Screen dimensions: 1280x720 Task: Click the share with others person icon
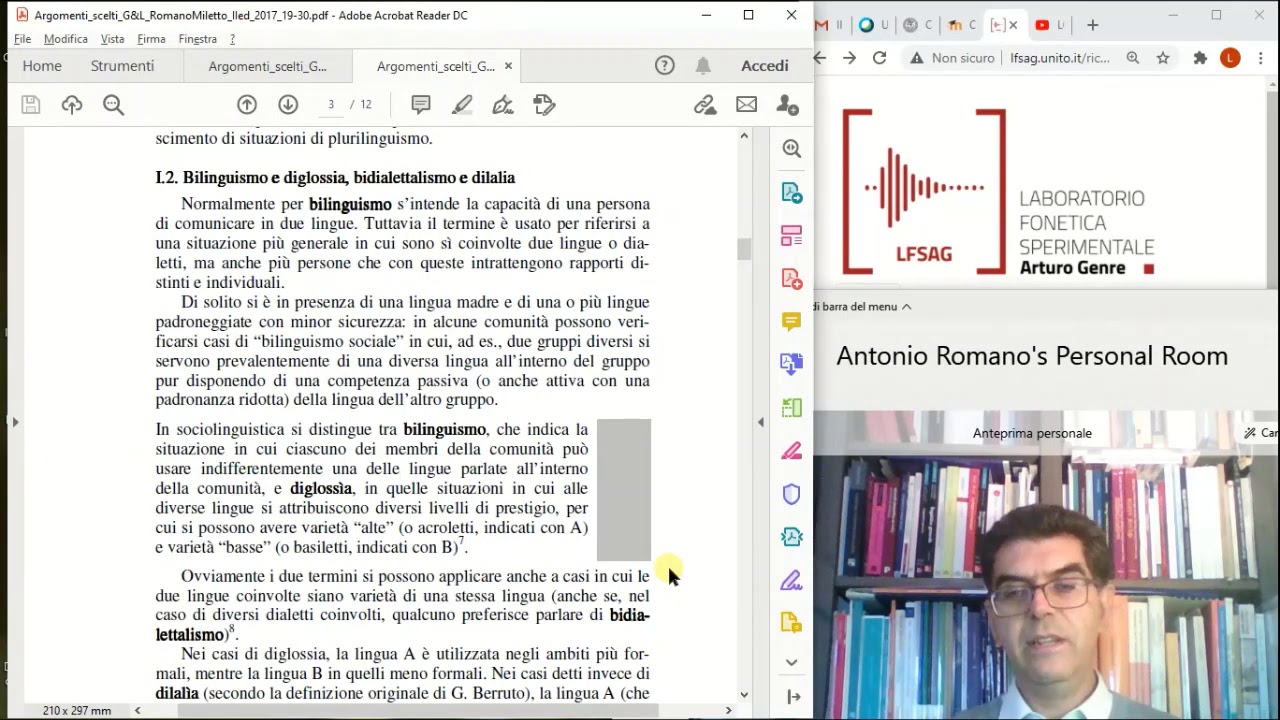pos(788,104)
